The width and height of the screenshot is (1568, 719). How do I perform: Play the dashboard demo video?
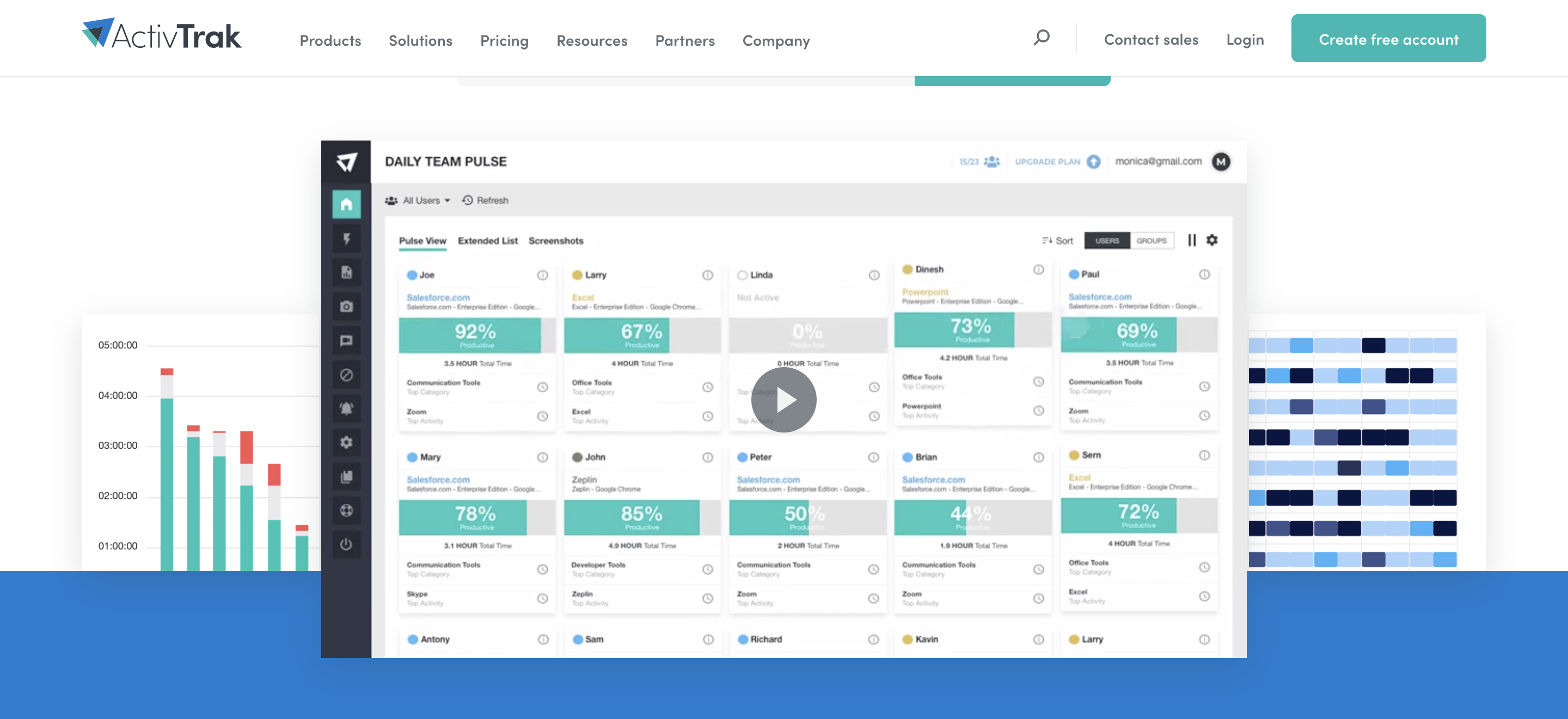(x=784, y=399)
